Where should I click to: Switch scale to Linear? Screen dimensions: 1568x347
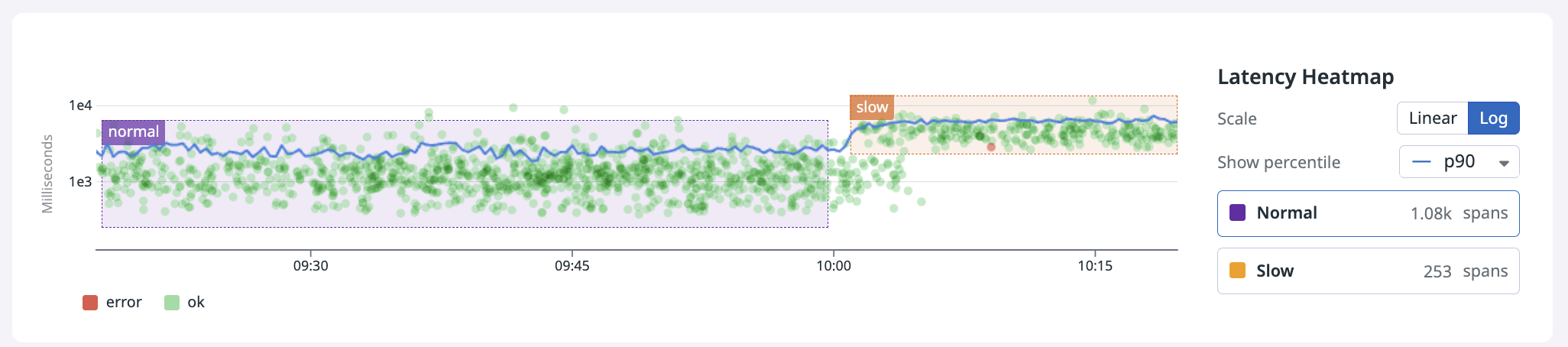click(x=1432, y=118)
